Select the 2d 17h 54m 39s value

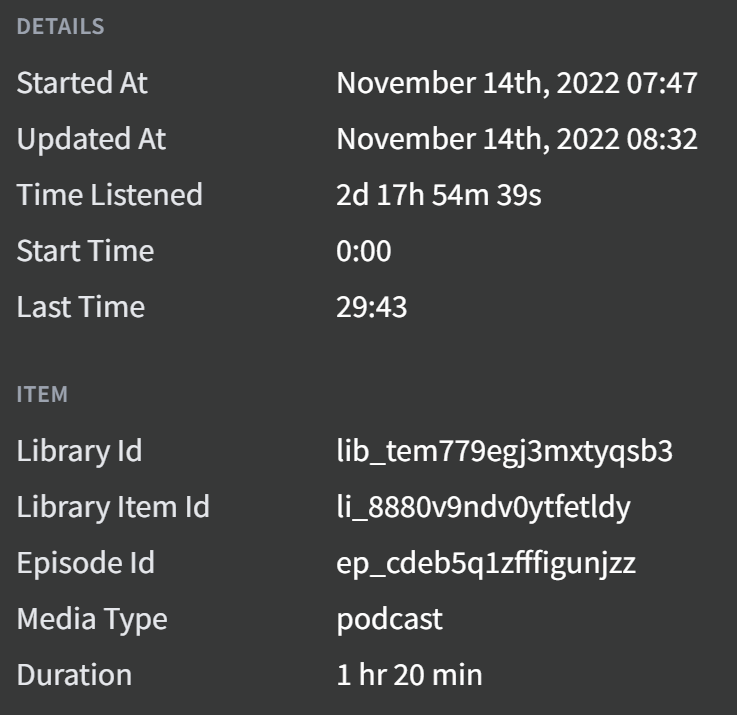(x=439, y=195)
